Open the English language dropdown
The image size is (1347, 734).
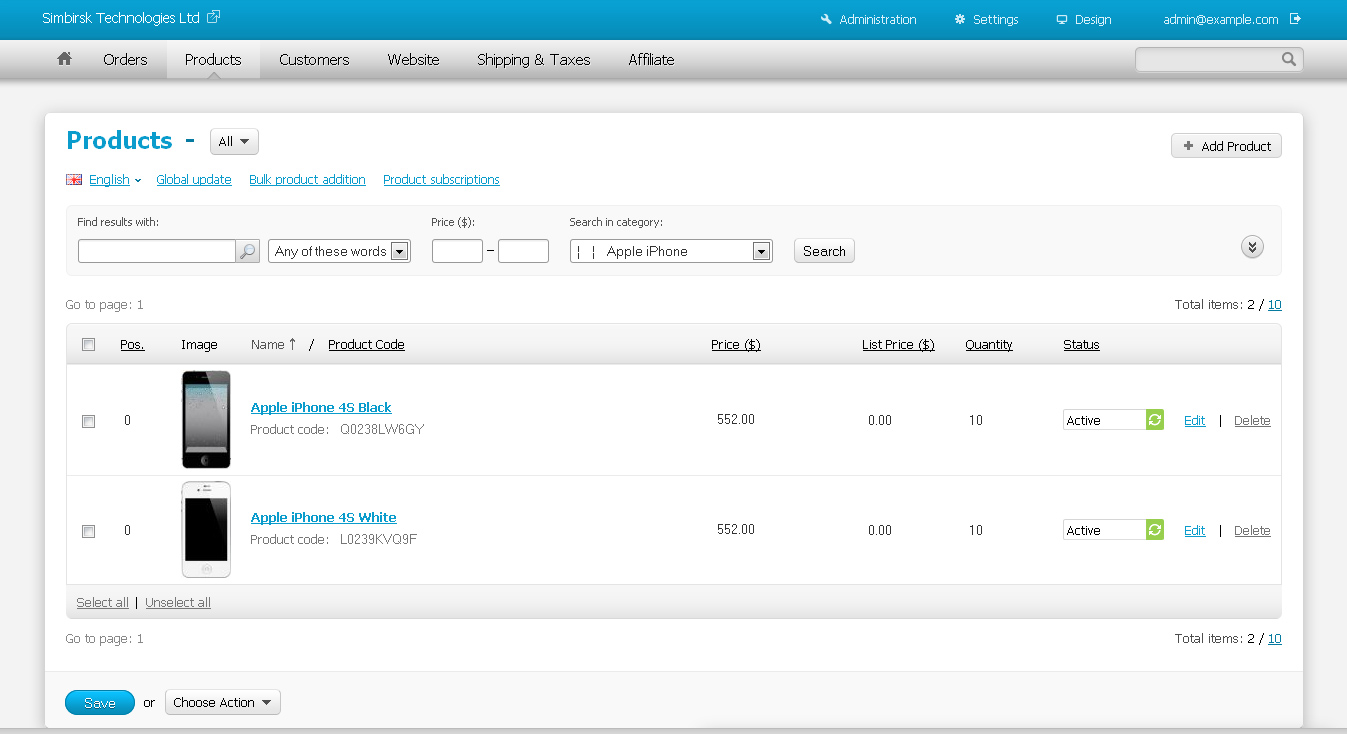point(115,180)
